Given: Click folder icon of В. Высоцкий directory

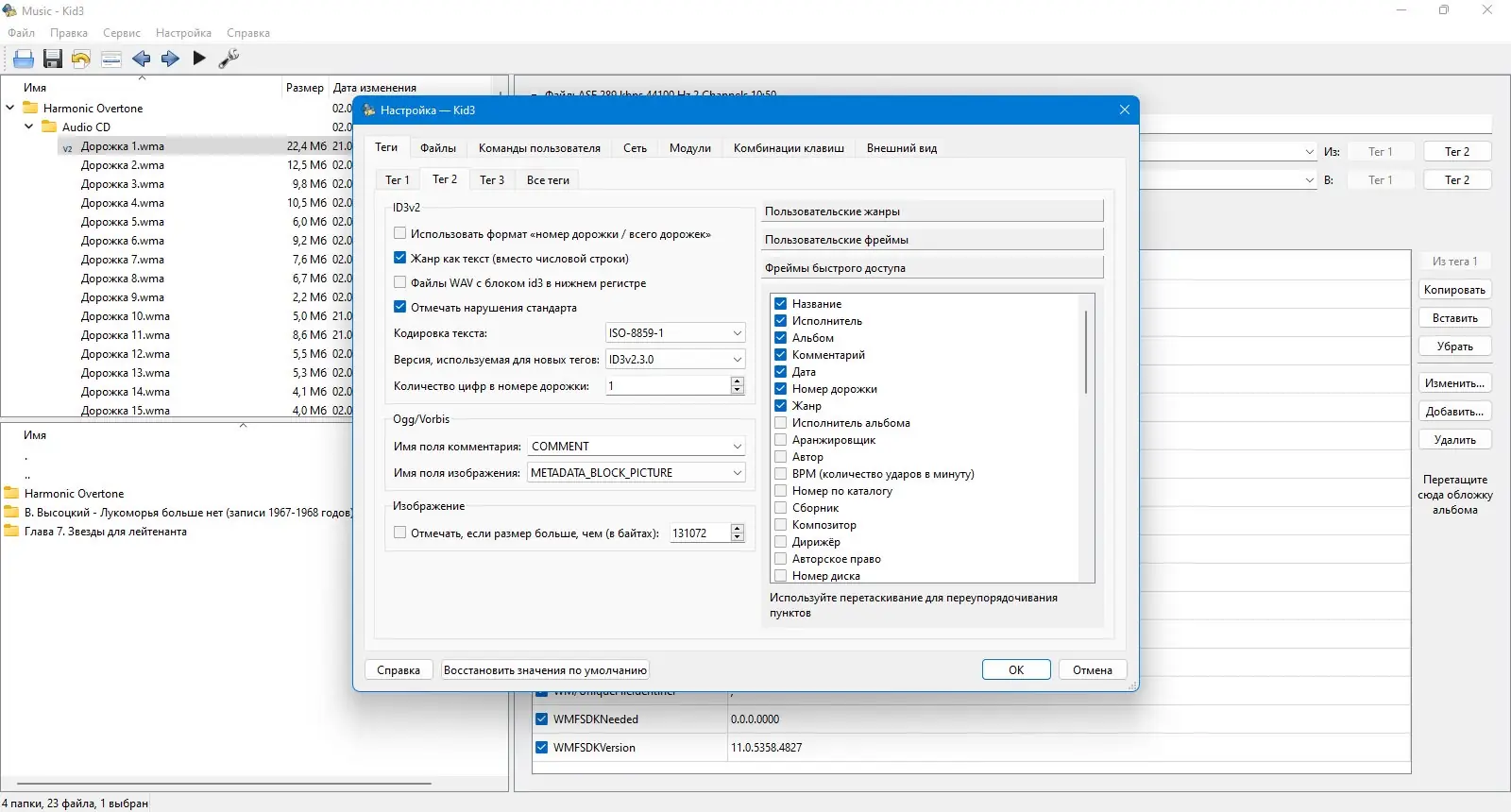Looking at the screenshot, I should tap(11, 512).
